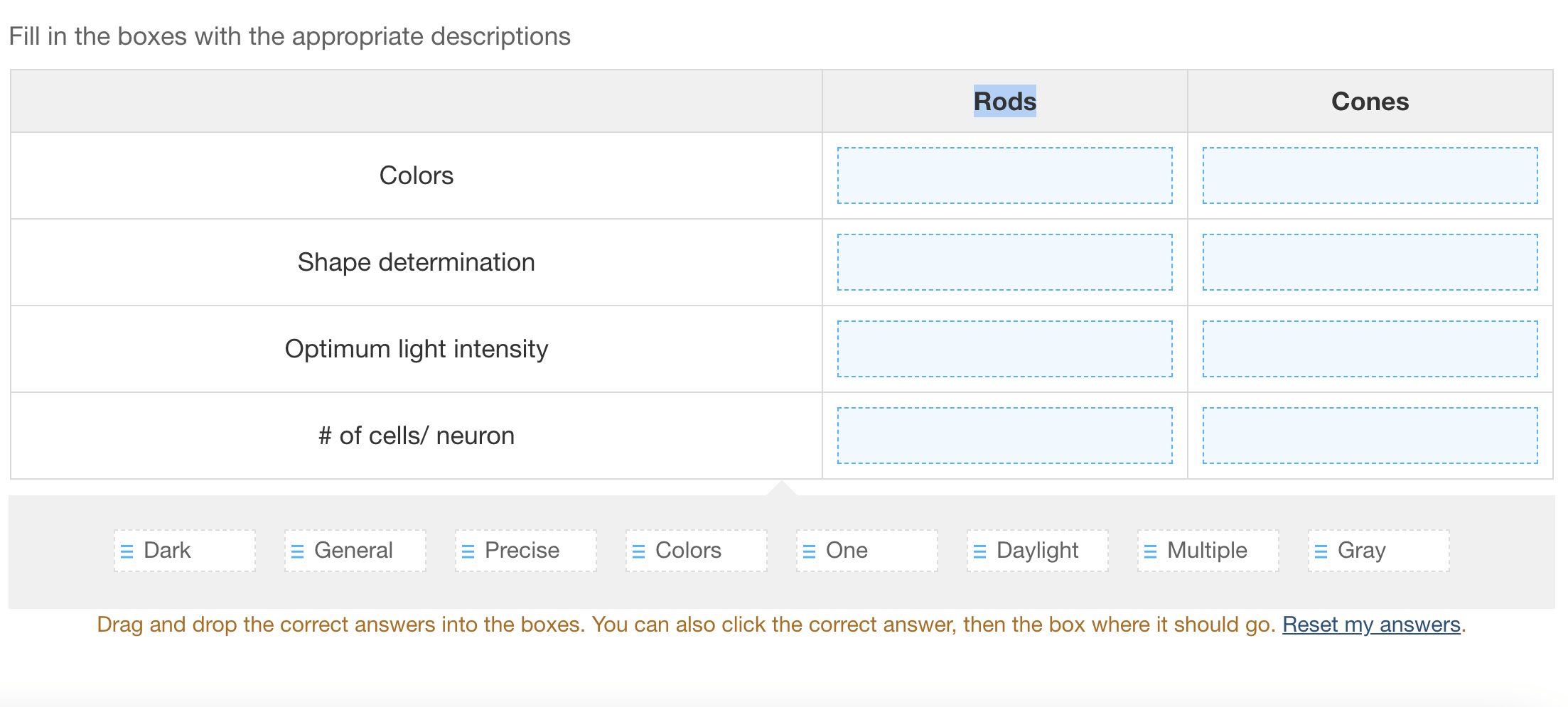Image resolution: width=1568 pixels, height=707 pixels.
Task: Select the Rods box for Optimum light intensity
Action: (x=1004, y=349)
